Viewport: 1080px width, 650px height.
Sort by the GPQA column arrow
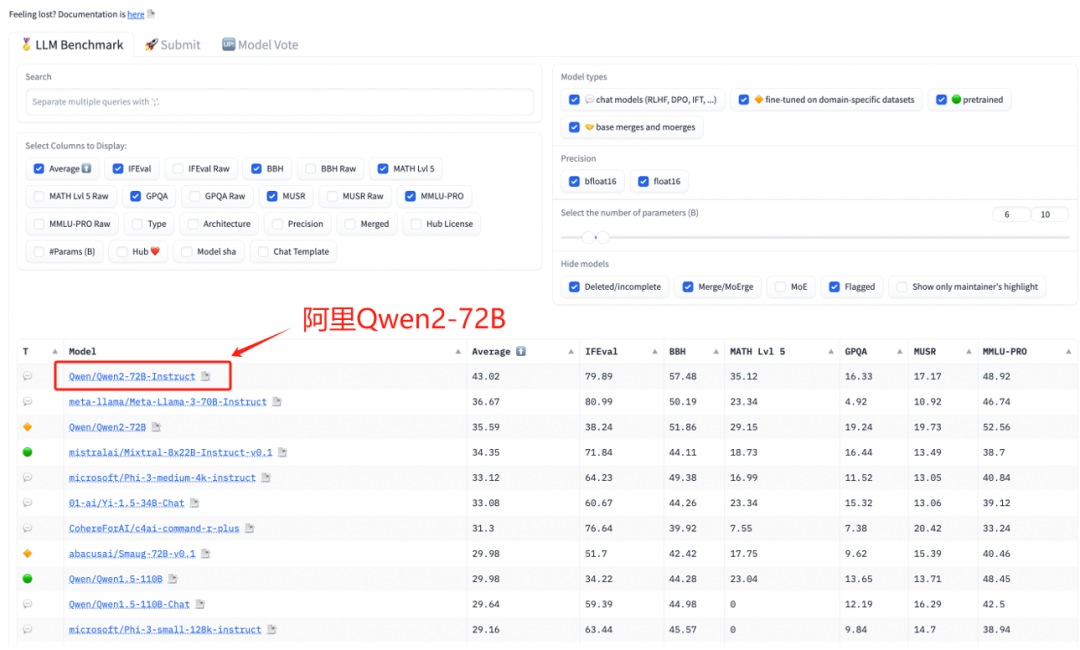[x=900, y=352]
